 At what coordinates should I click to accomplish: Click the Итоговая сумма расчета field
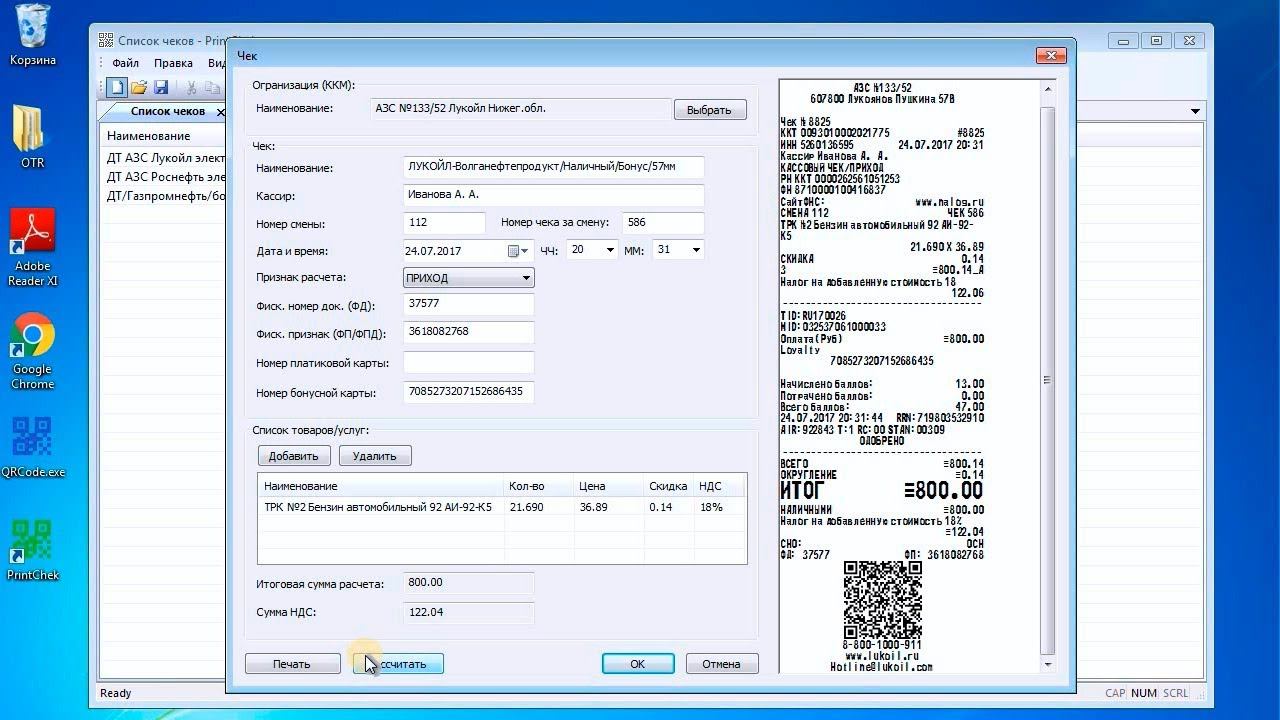(468, 583)
